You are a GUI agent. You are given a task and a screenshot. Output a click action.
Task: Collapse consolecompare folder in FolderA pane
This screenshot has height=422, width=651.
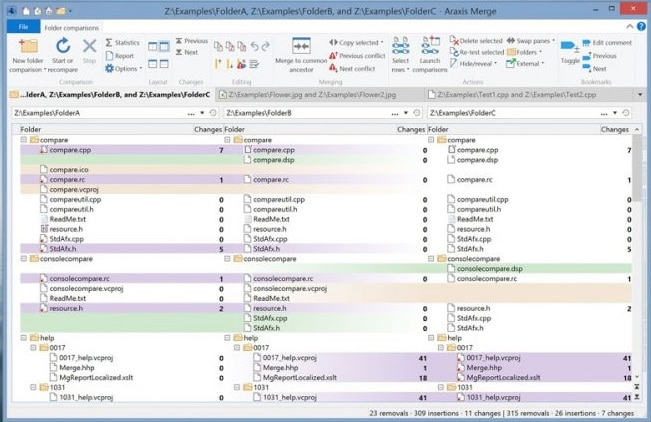(x=24, y=259)
